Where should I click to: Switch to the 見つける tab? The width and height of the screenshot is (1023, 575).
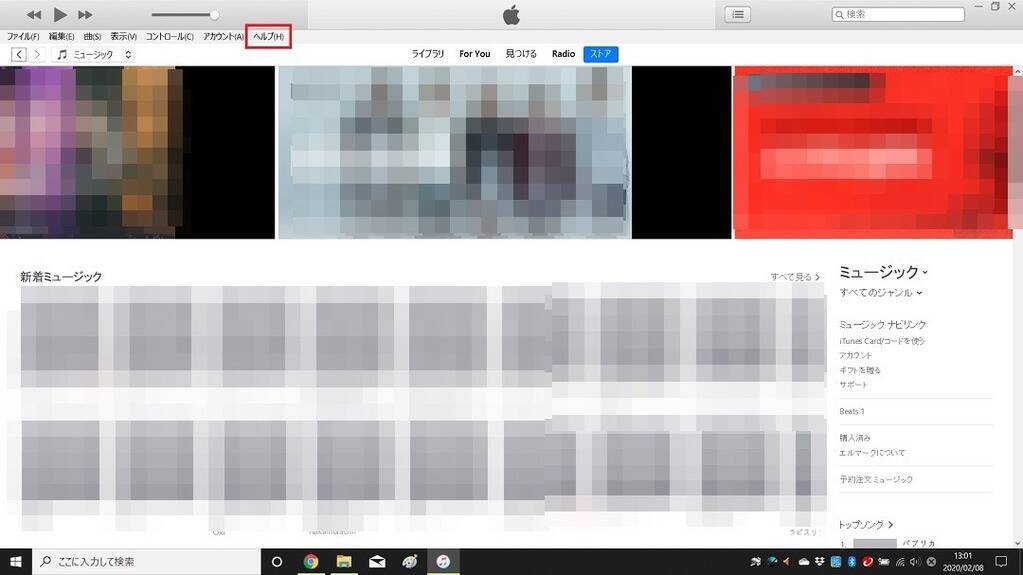pos(521,54)
